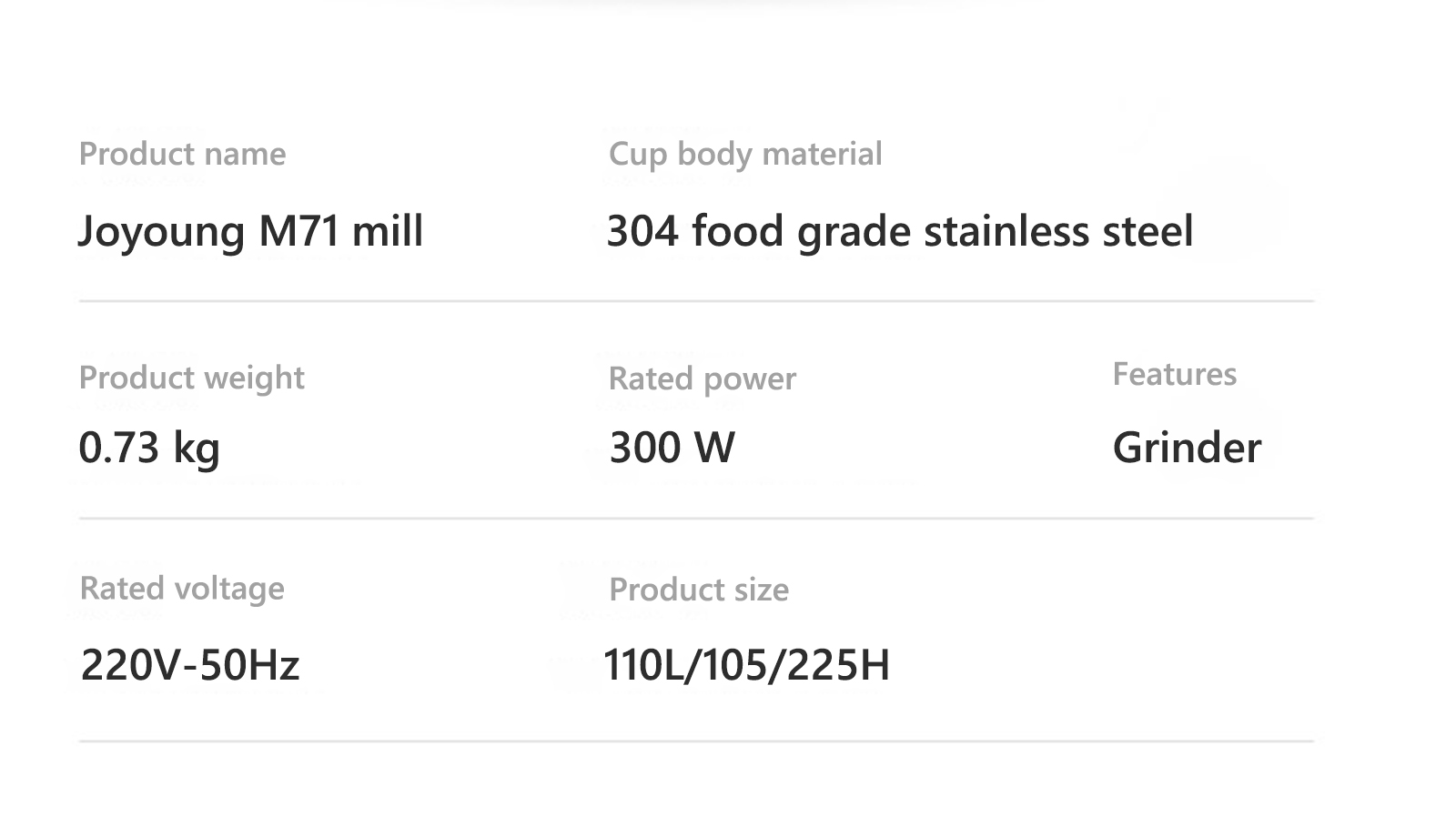Screen dimensions: 1456x827
Task: Click the "Features" label
Action: (x=1174, y=374)
